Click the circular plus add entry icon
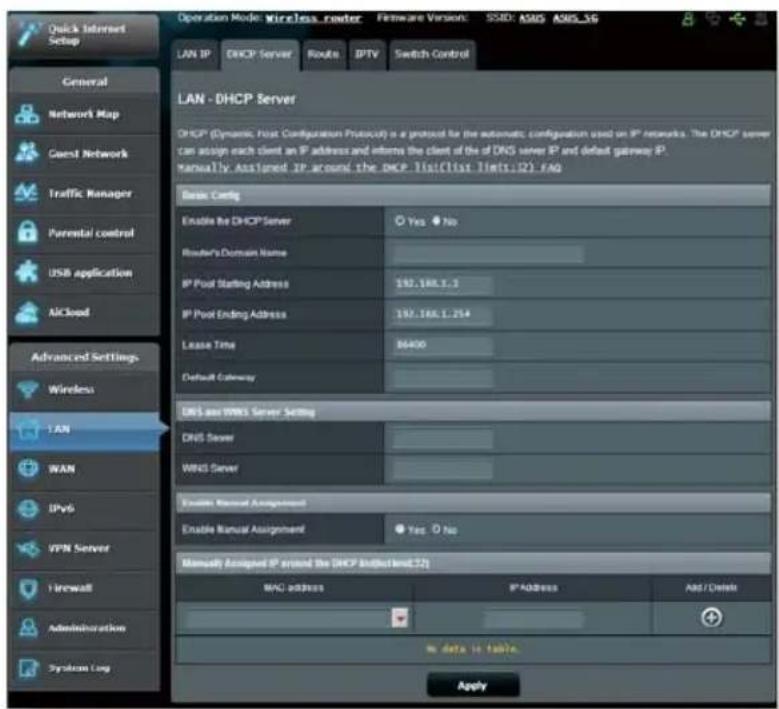Image resolution: width=779 pixels, height=709 pixels. point(711,618)
